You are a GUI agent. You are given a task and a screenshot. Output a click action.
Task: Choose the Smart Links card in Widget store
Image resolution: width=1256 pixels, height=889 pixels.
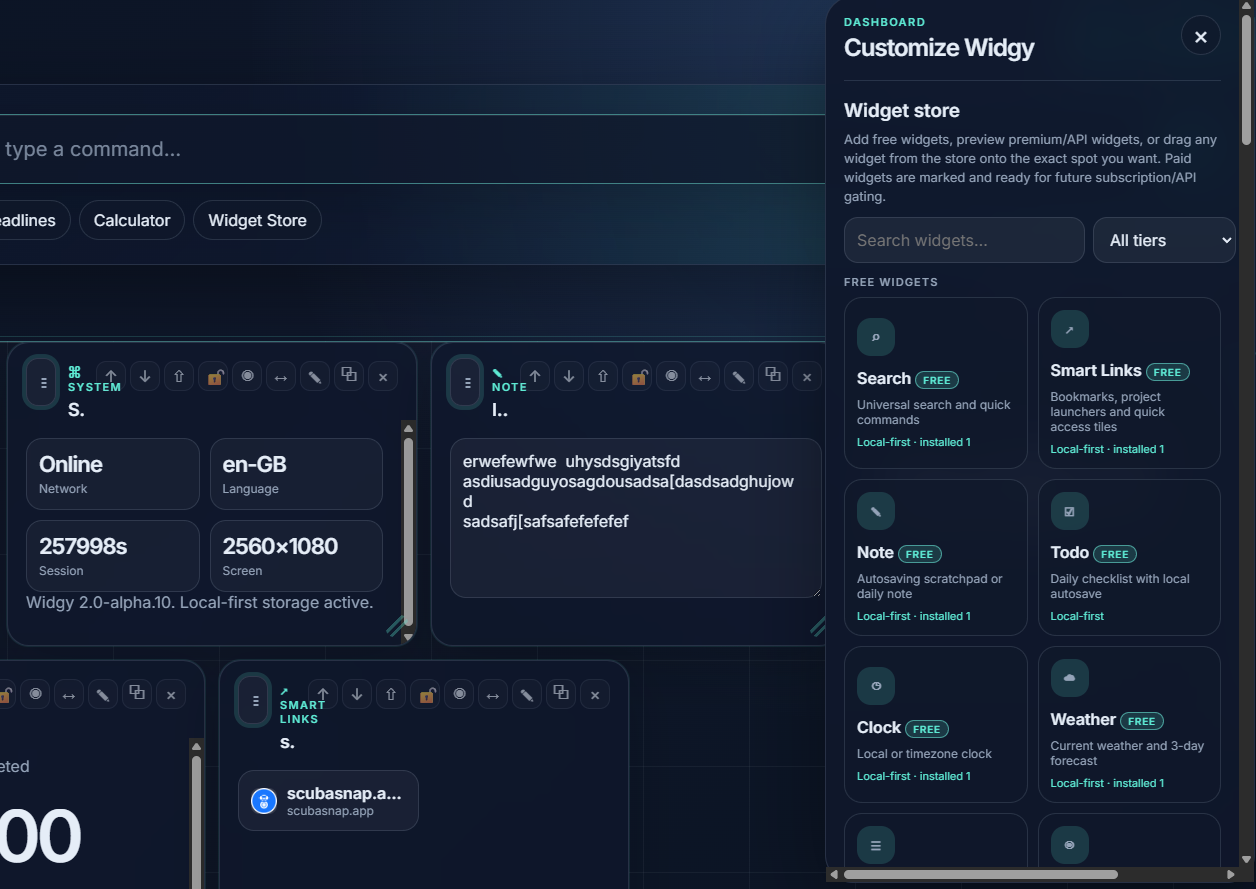click(x=1129, y=383)
